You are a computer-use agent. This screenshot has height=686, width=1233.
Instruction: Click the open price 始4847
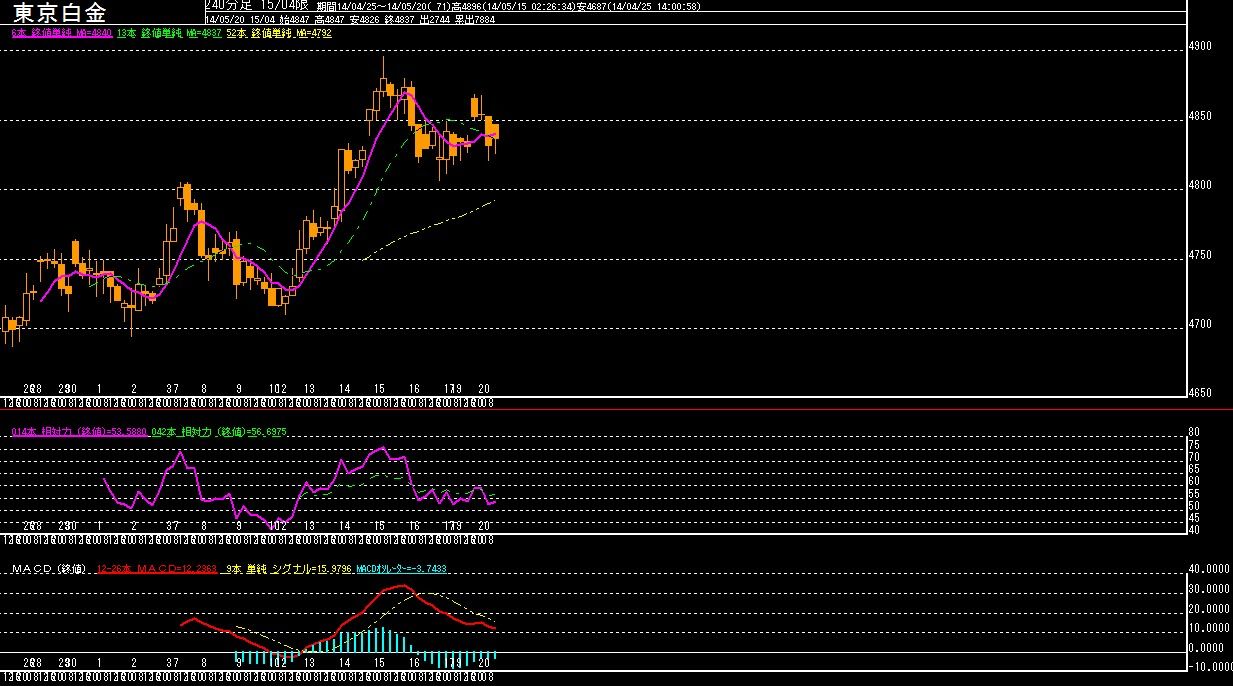pyautogui.click(x=295, y=19)
